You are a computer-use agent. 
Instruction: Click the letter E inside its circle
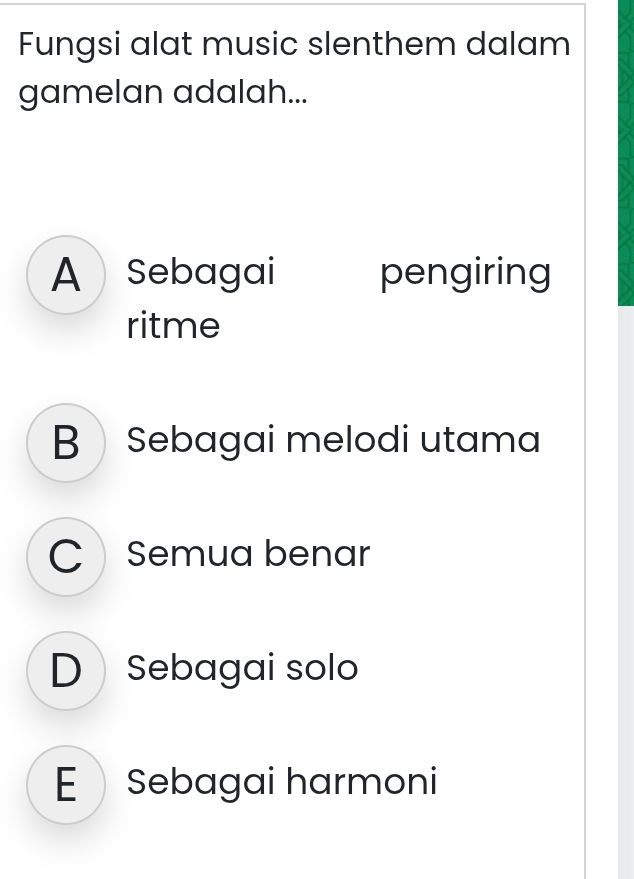(66, 785)
